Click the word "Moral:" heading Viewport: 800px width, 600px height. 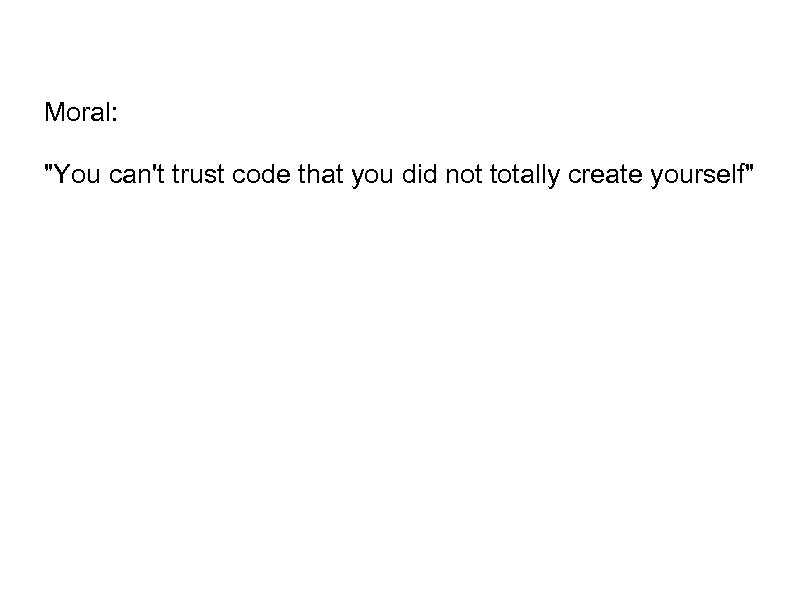point(81,113)
